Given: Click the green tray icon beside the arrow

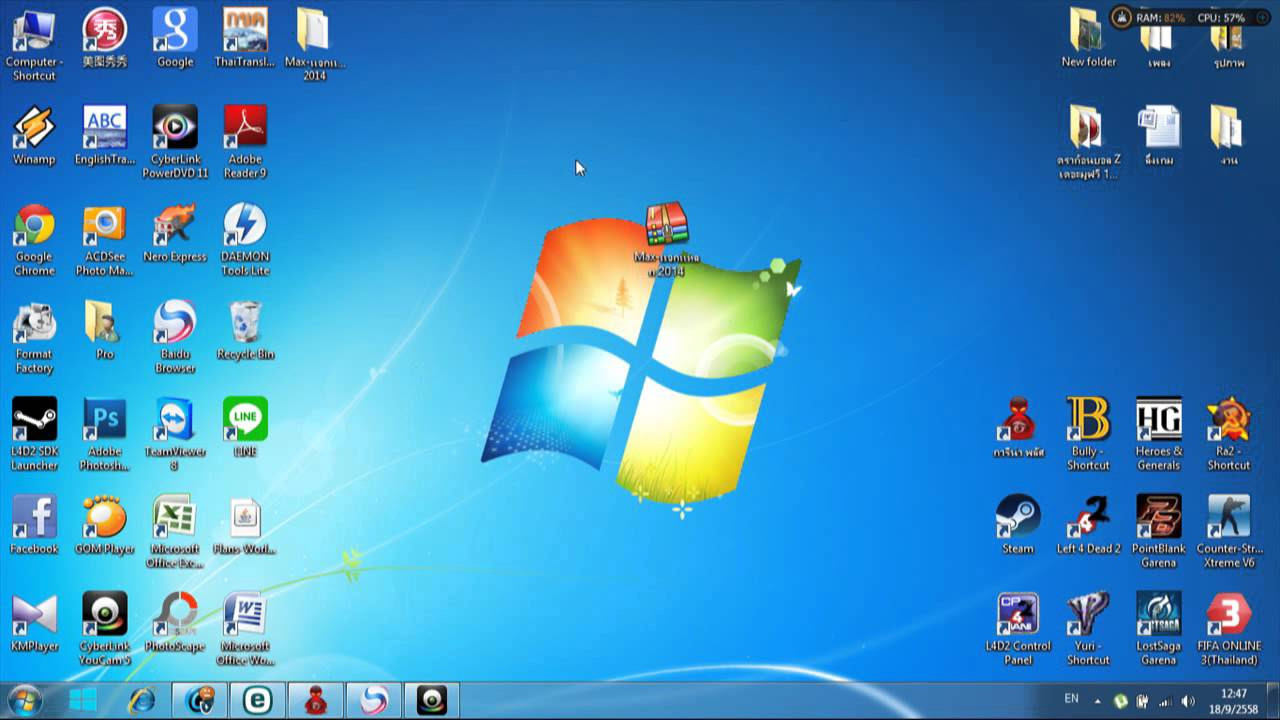Looking at the screenshot, I should click(x=1121, y=701).
